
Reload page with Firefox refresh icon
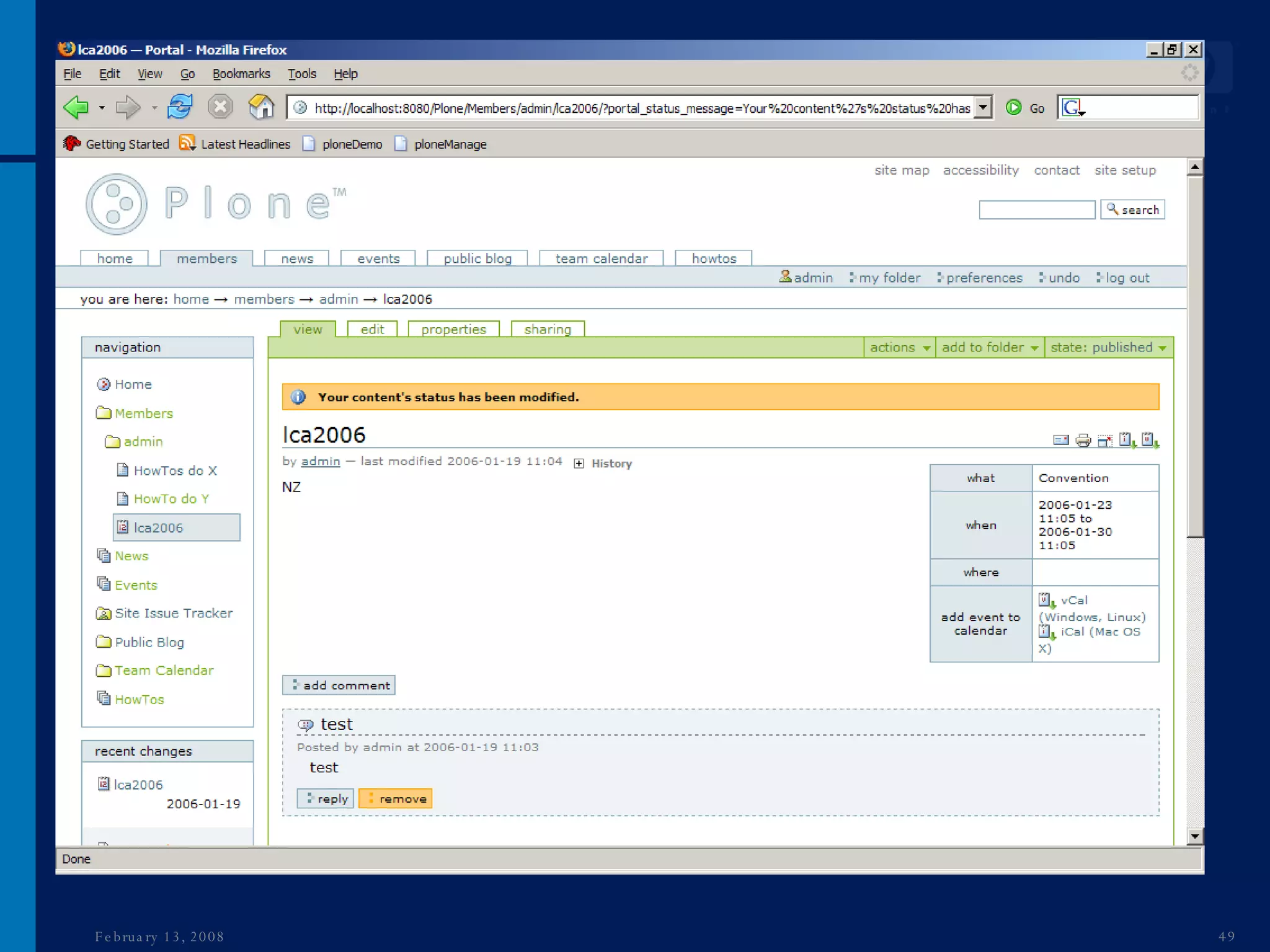pyautogui.click(x=180, y=107)
